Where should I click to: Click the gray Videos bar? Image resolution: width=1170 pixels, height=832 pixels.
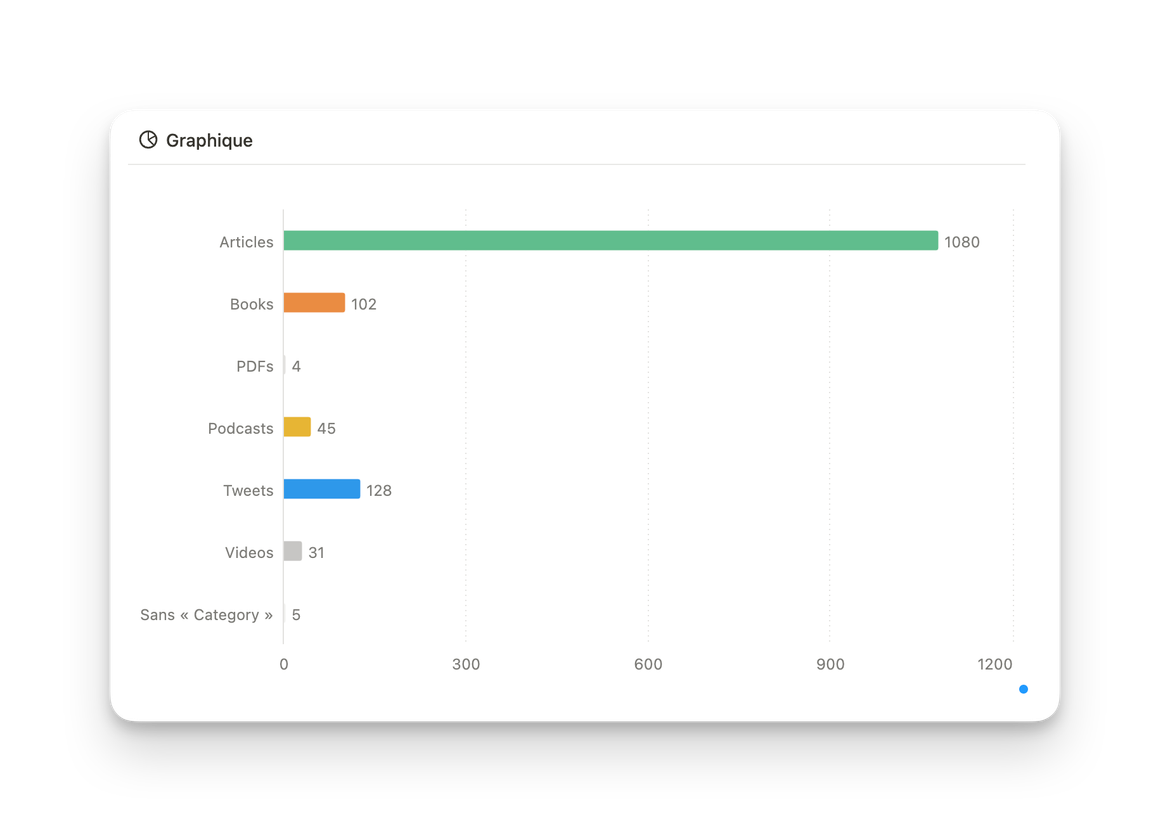(293, 551)
